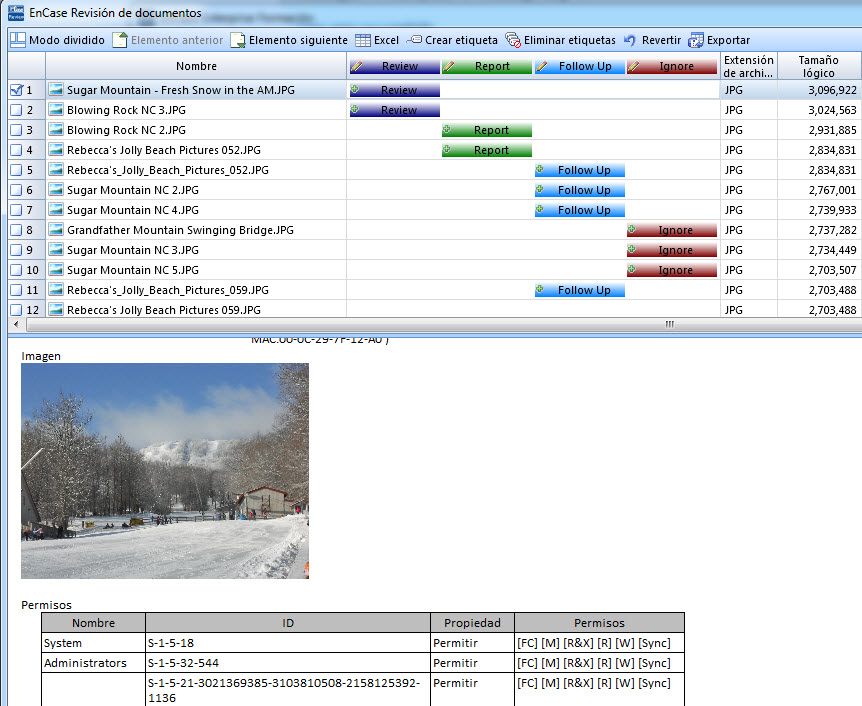Click plus icon on row 8 Ignore tag
The width and height of the screenshot is (862, 706).
(x=632, y=229)
